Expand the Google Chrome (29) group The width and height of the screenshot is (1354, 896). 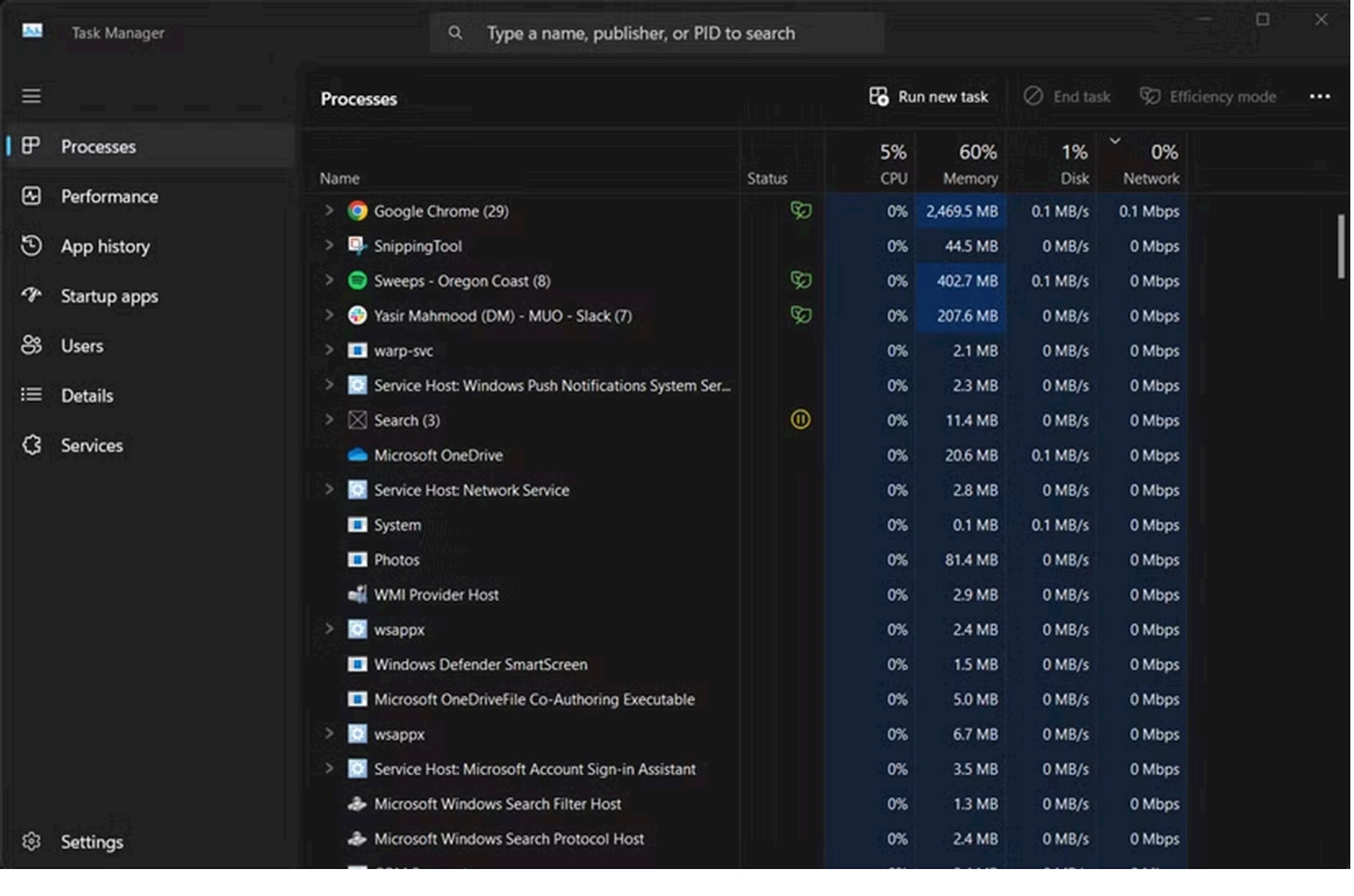point(329,210)
